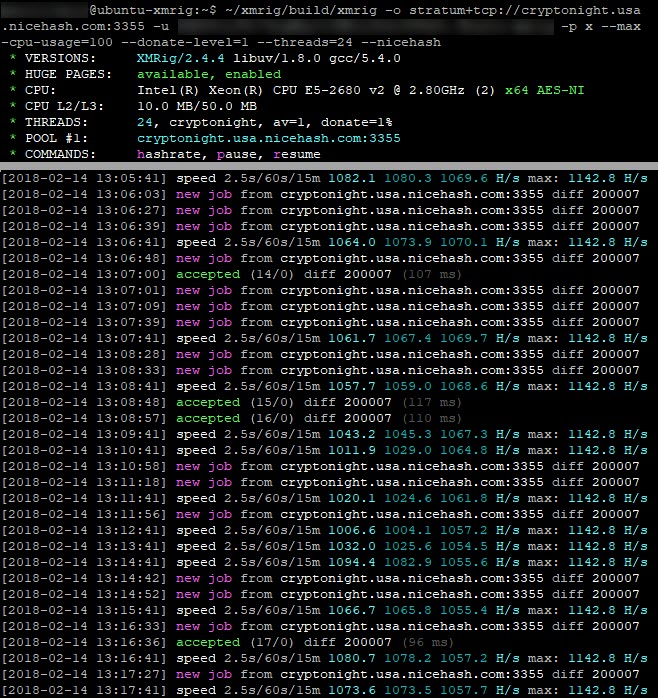Click diff 200007 in the 13:07:39 line

[x=596, y=323]
